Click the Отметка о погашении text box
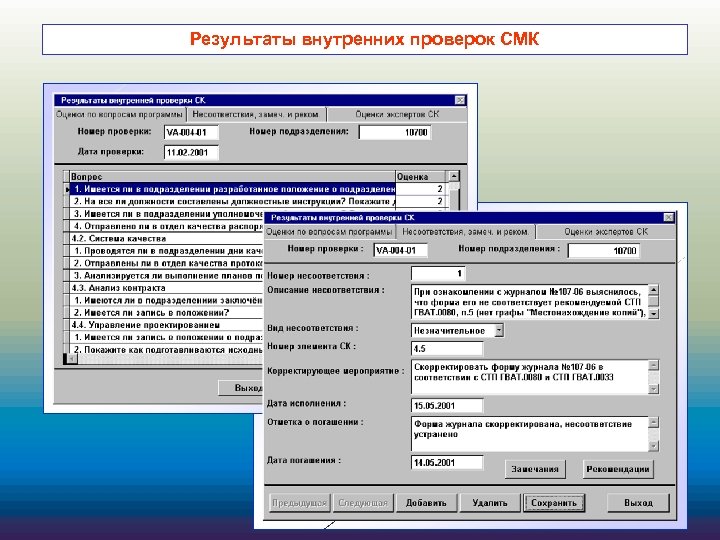 coord(529,434)
